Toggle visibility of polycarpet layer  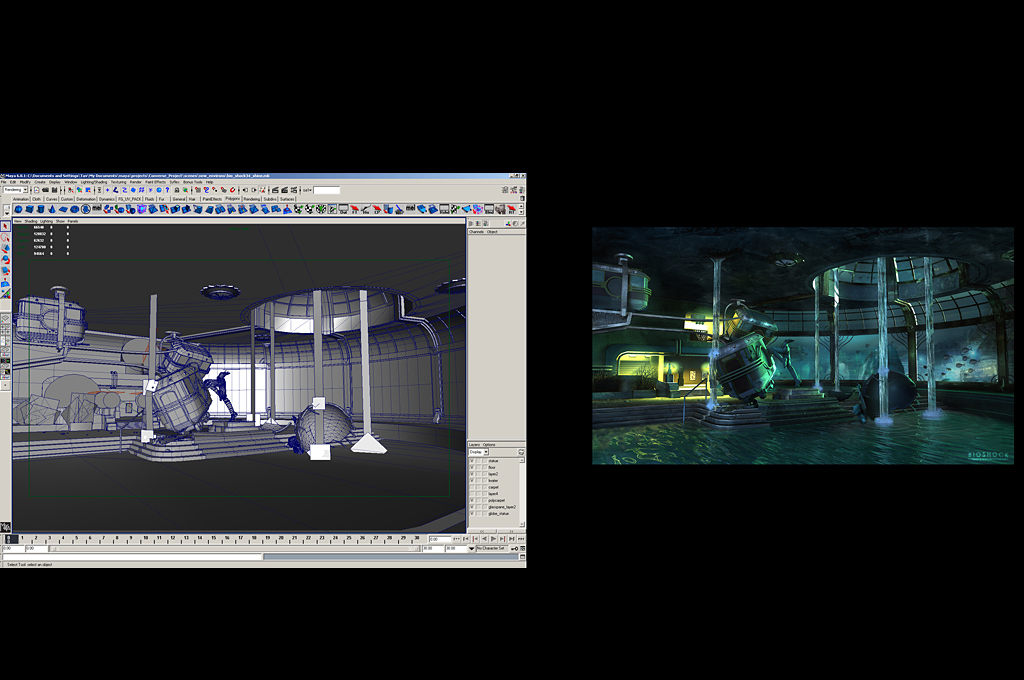click(x=472, y=500)
